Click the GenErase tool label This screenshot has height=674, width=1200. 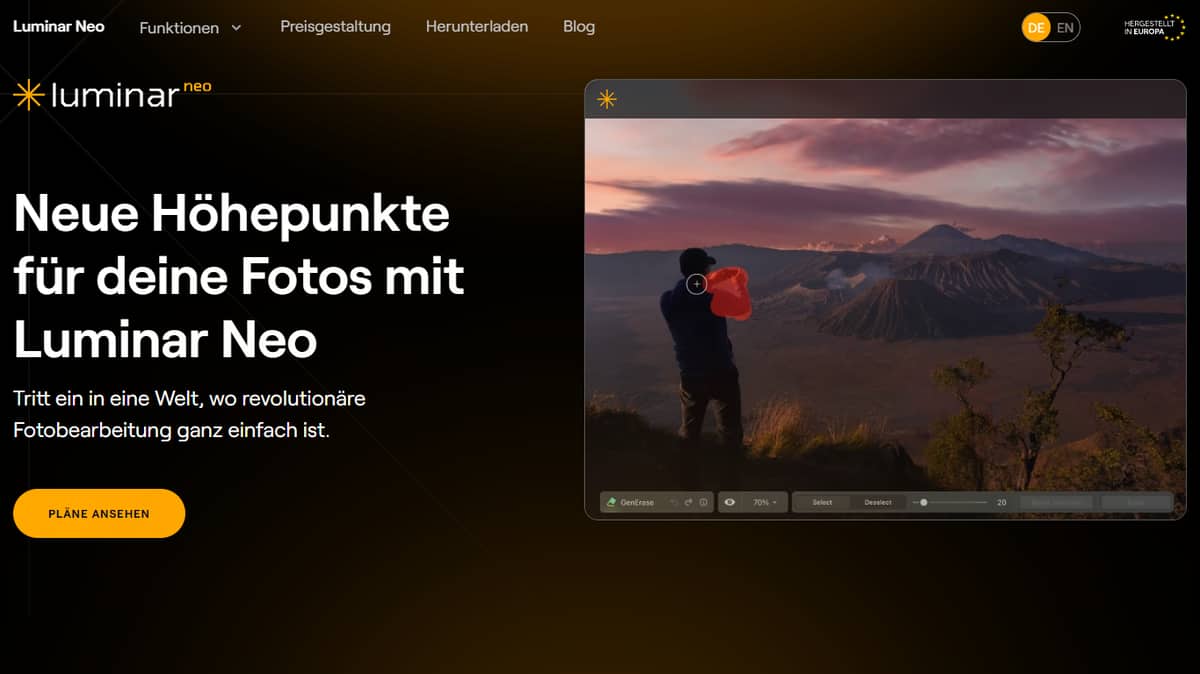coord(637,502)
